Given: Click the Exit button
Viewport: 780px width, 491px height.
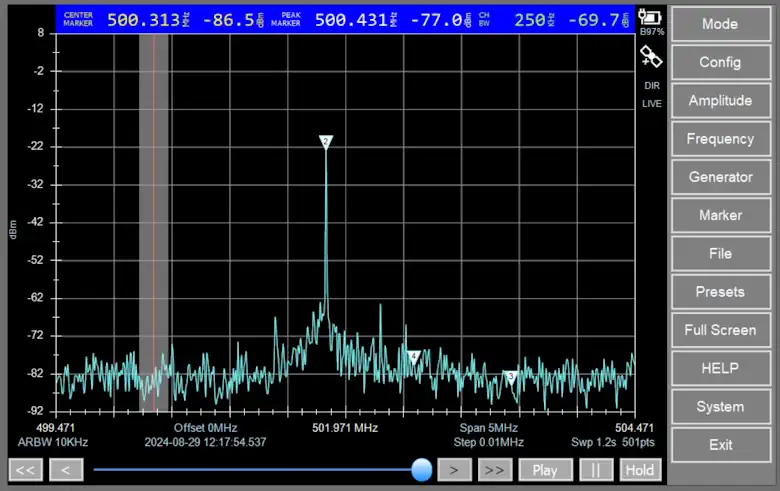Looking at the screenshot, I should (x=720, y=445).
